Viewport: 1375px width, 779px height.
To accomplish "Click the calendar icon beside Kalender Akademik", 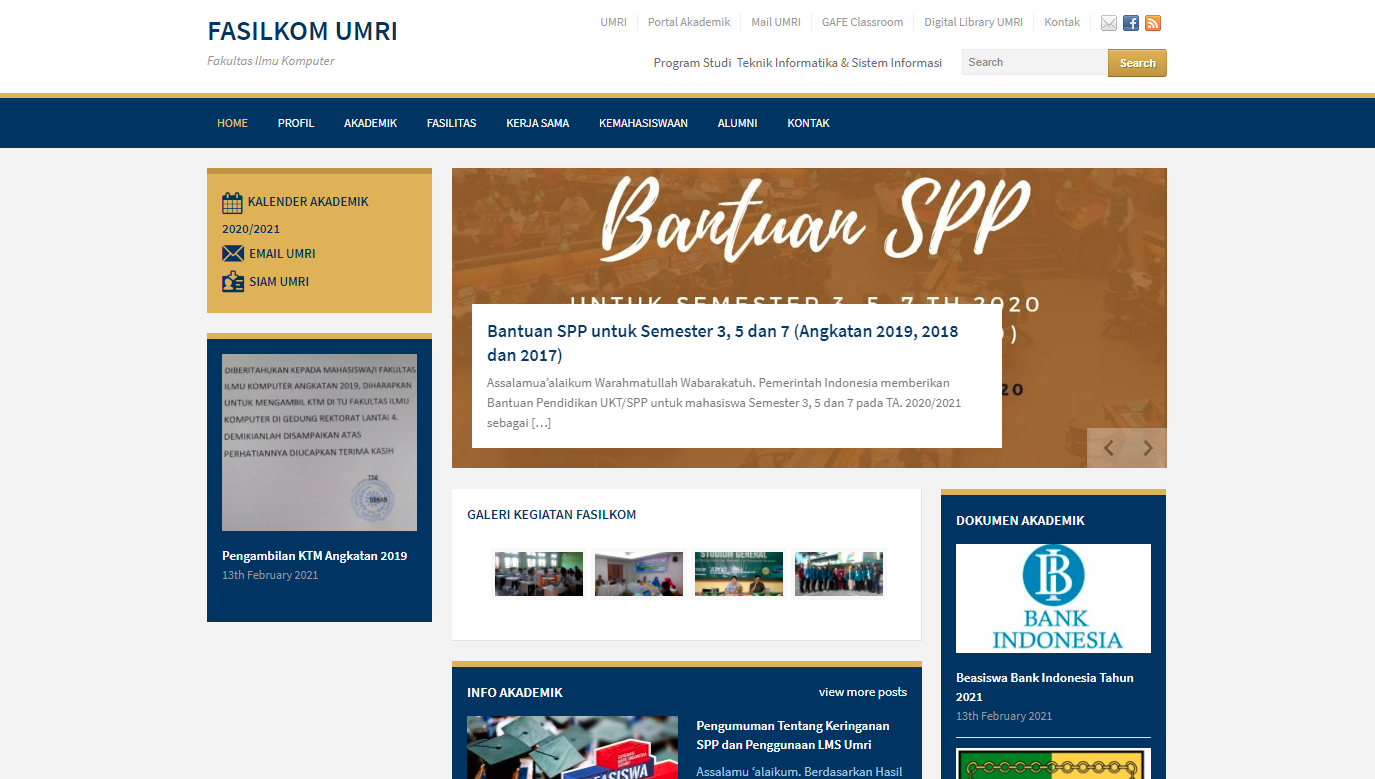I will click(232, 203).
